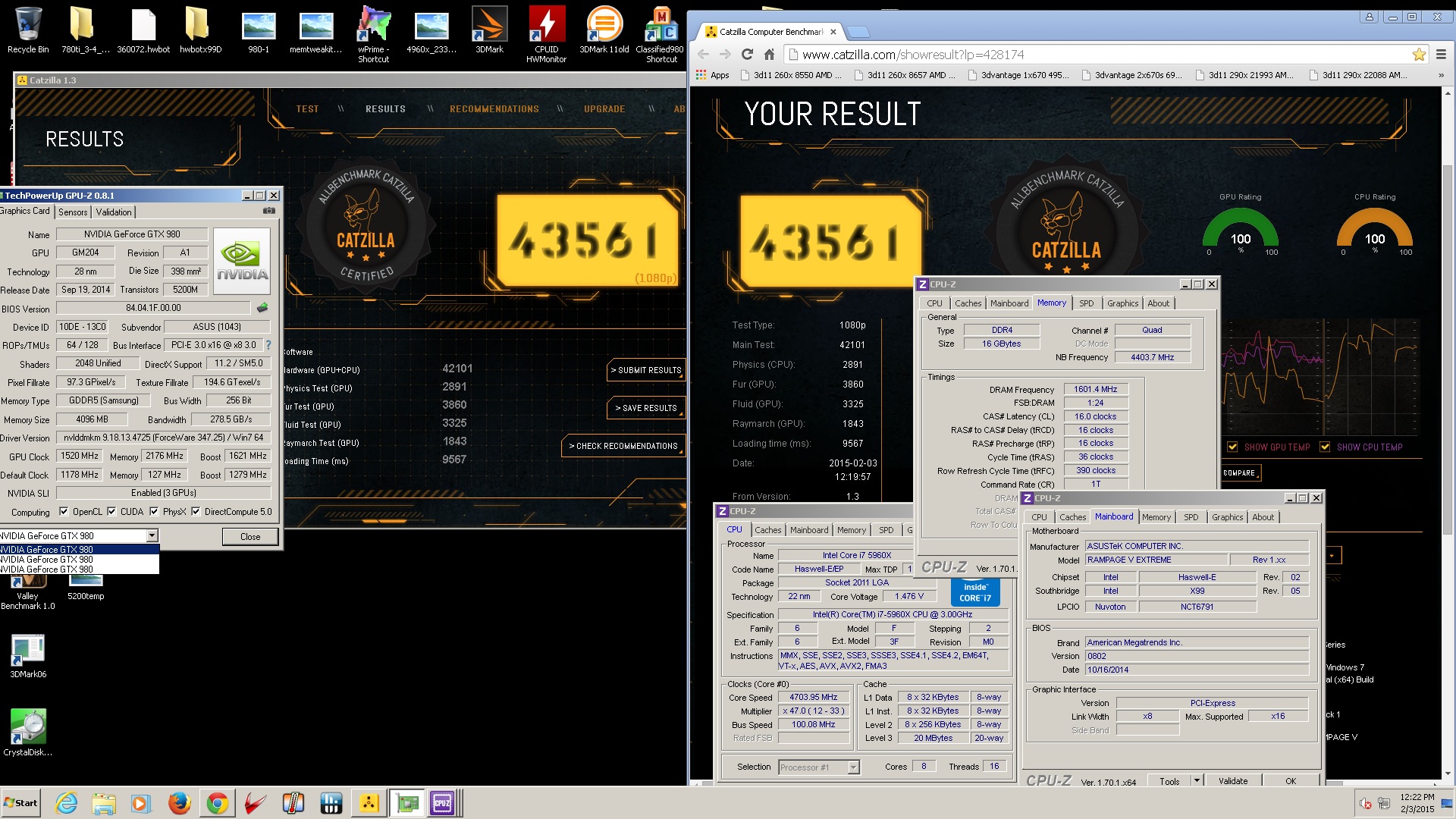
Task: Launch CPUID HWMonitor desktop shortcut
Action: [x=547, y=34]
